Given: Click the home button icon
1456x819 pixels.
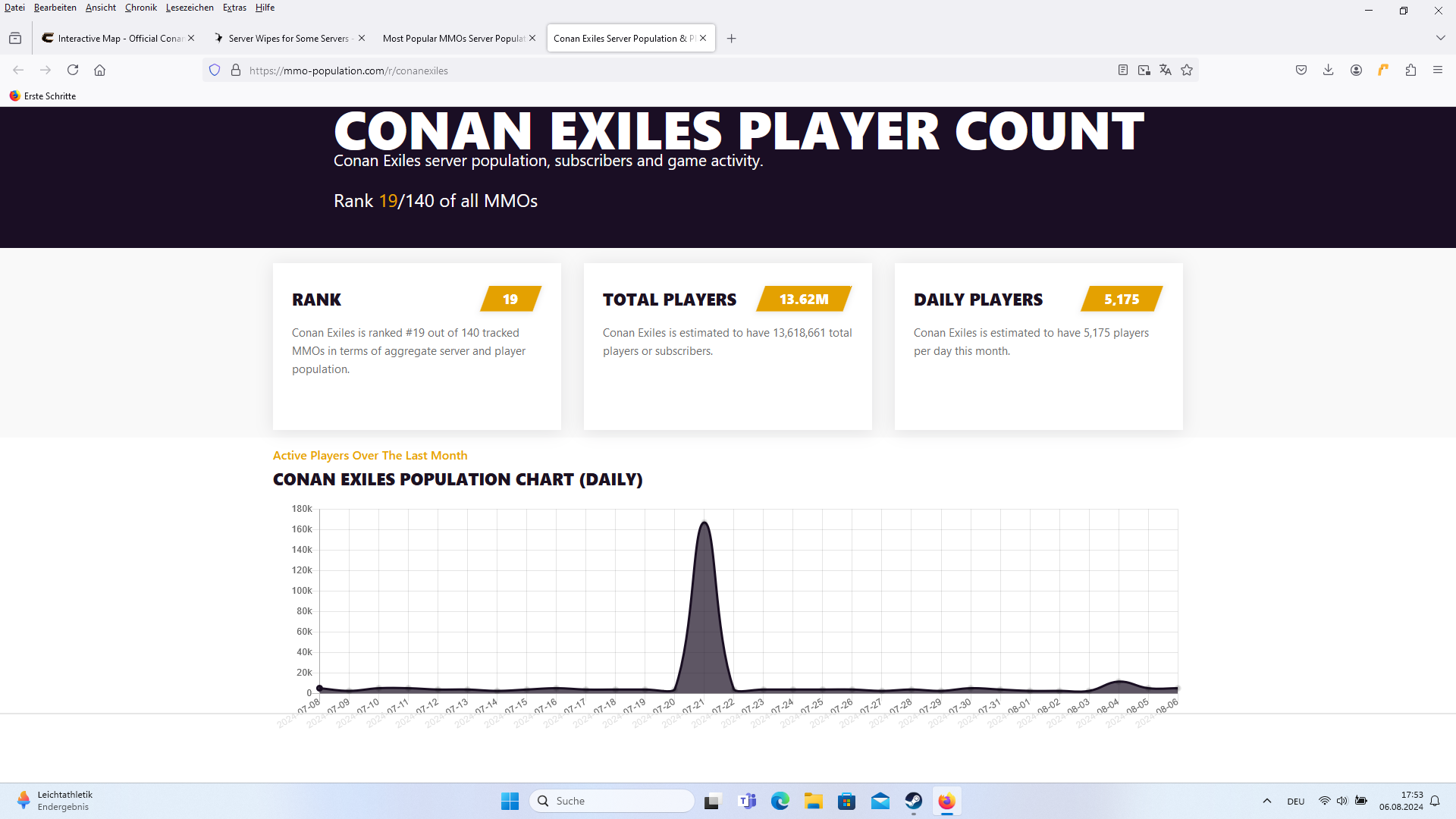Looking at the screenshot, I should (99, 70).
